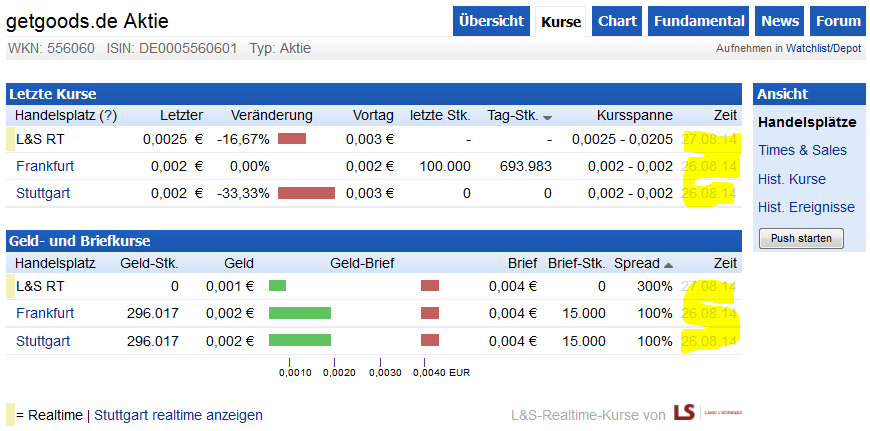Image resolution: width=870 pixels, height=431 pixels.
Task: Go to the News tab
Action: click(x=780, y=21)
